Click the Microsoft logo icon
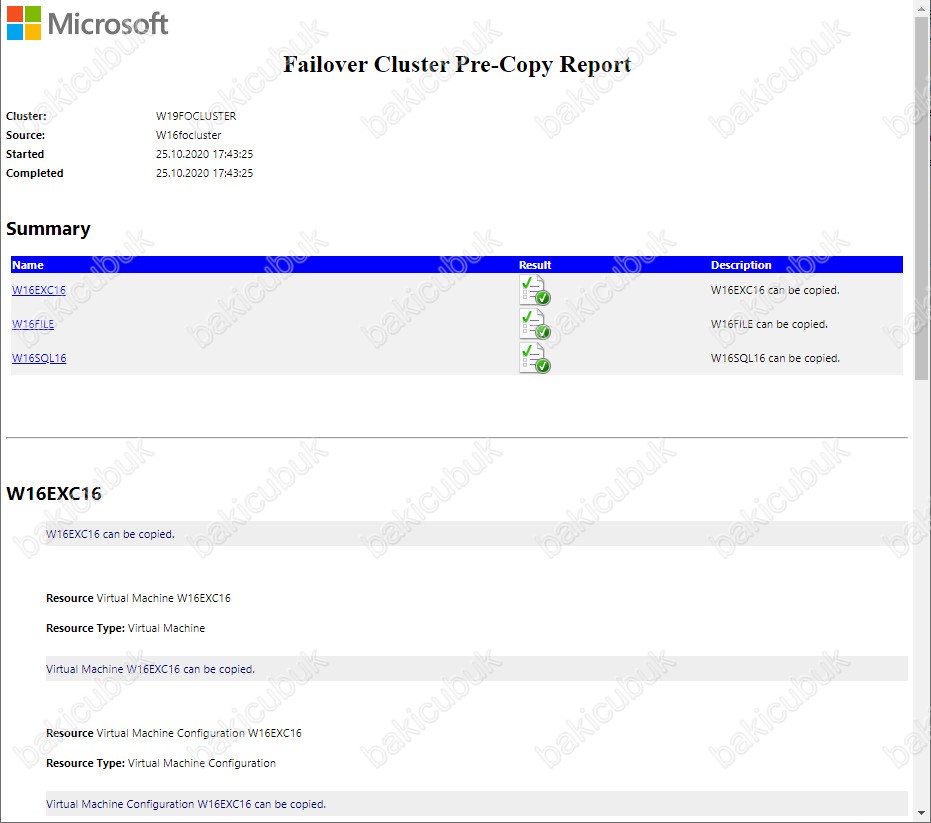 [24, 23]
